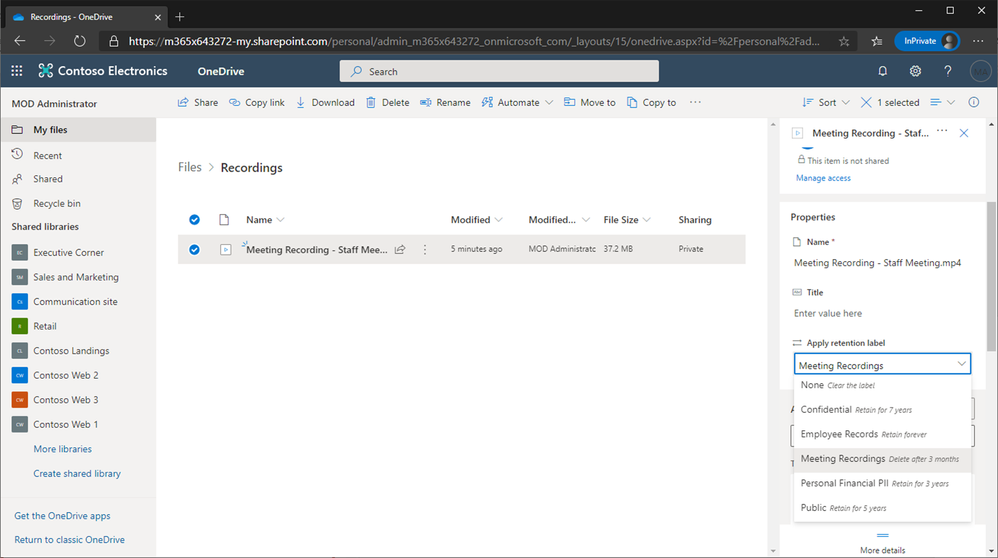998x558 pixels.
Task: Click the Delete command
Action: [388, 102]
